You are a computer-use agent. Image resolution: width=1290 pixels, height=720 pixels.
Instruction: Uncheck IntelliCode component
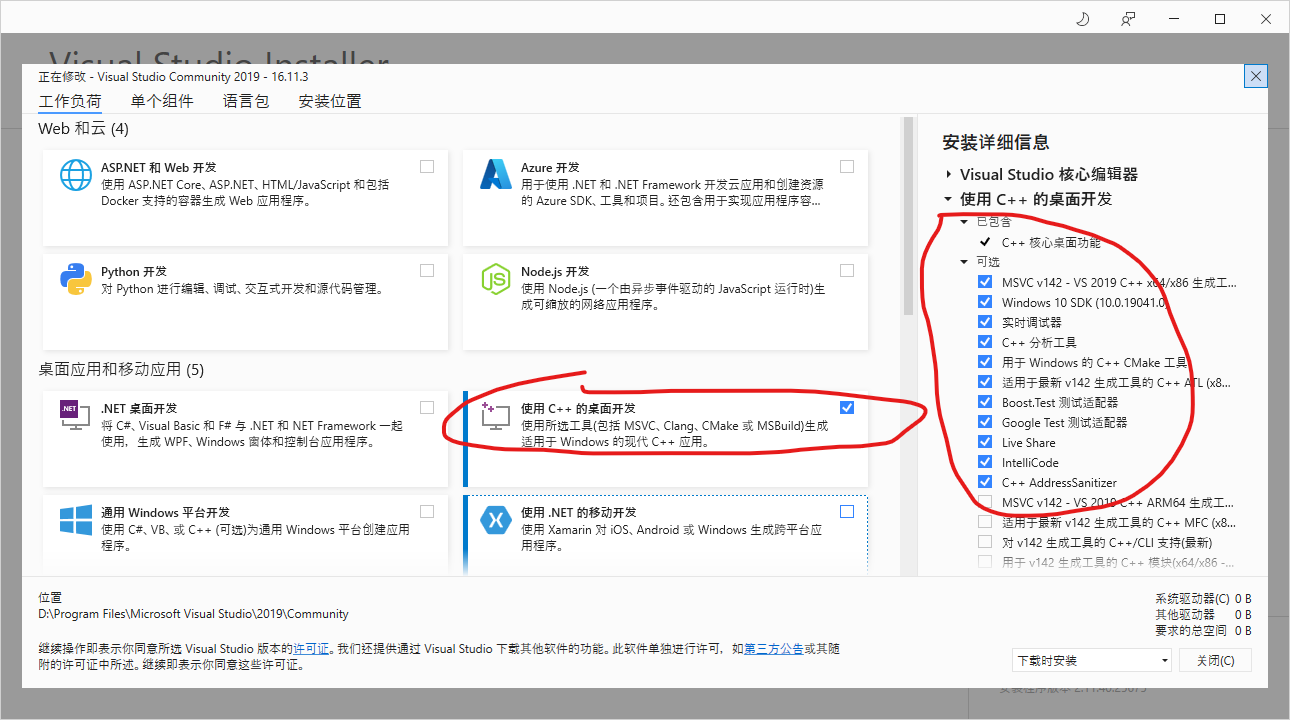[x=985, y=462]
